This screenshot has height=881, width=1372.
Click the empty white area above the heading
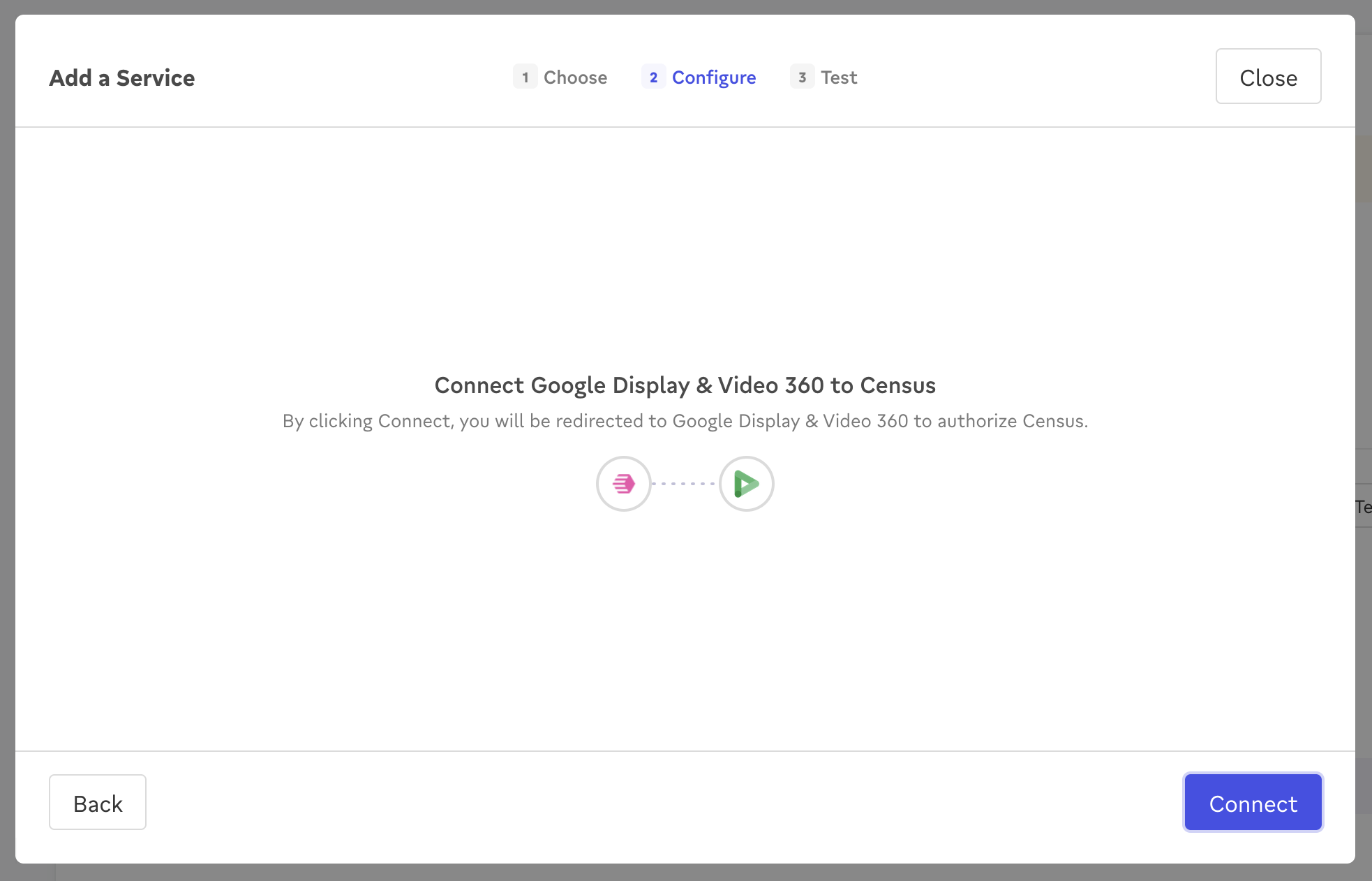point(685,244)
